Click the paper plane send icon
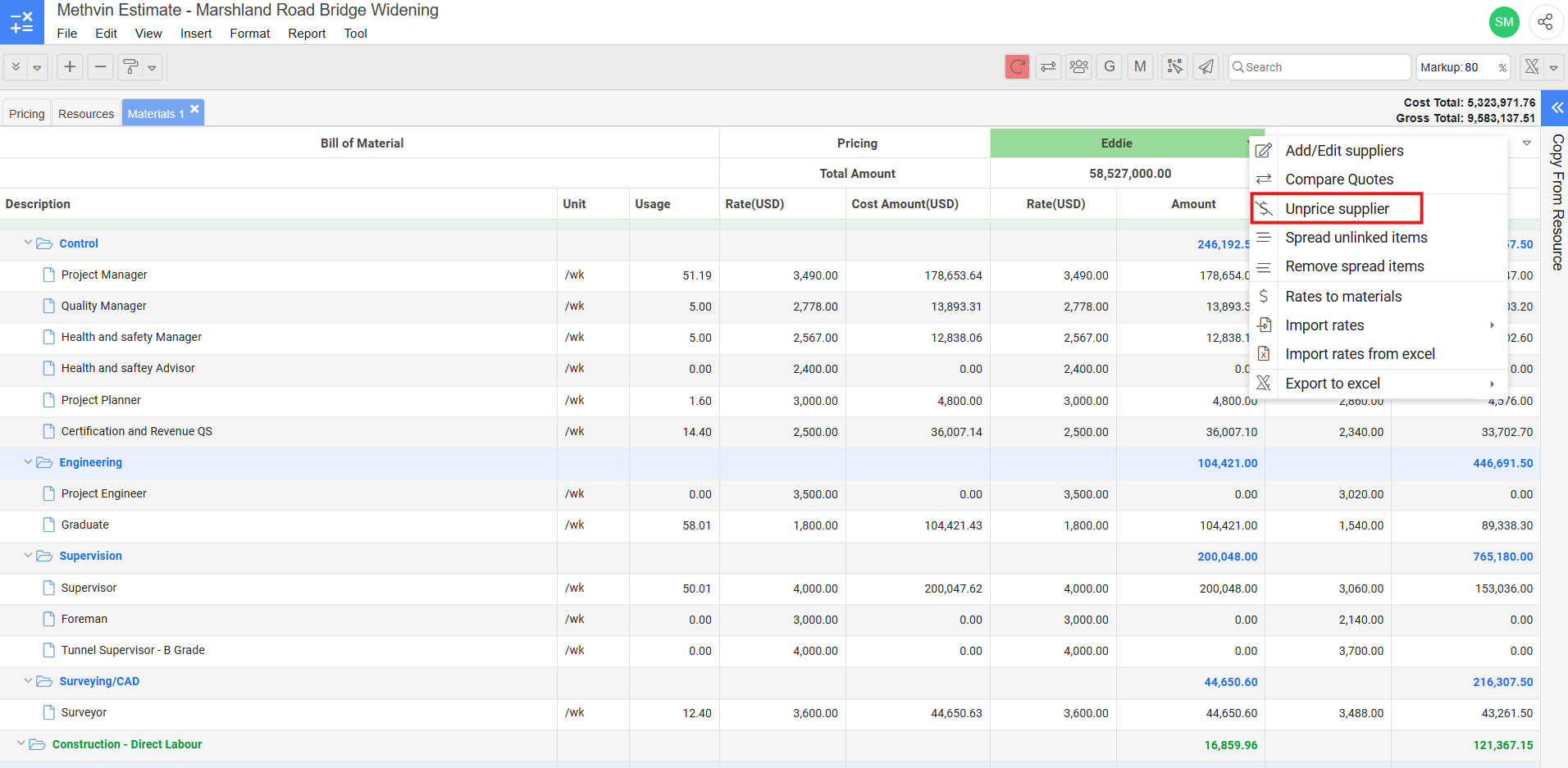This screenshot has height=768, width=1568. (1206, 67)
